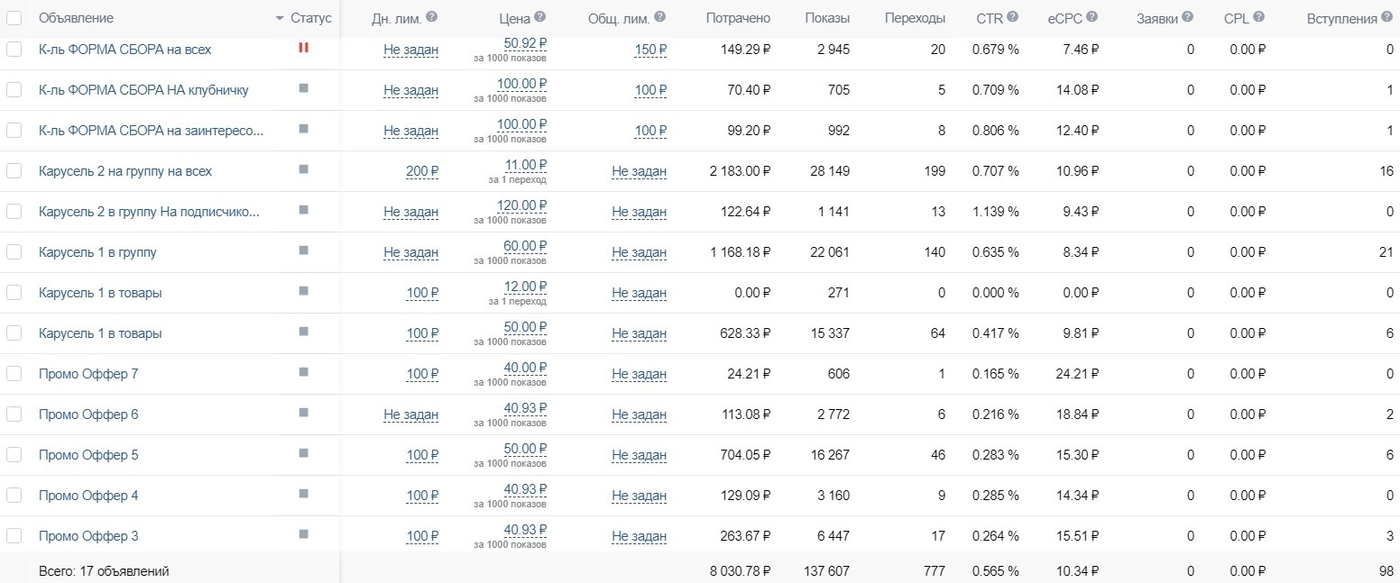
Task: Check the box for Карусель 1 в группу
Action: [x=14, y=252]
